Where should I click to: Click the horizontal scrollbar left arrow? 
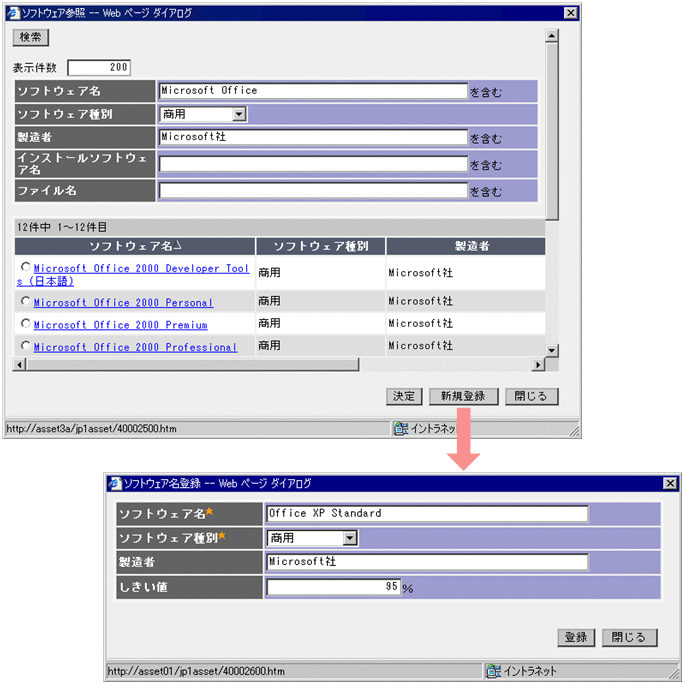click(19, 364)
